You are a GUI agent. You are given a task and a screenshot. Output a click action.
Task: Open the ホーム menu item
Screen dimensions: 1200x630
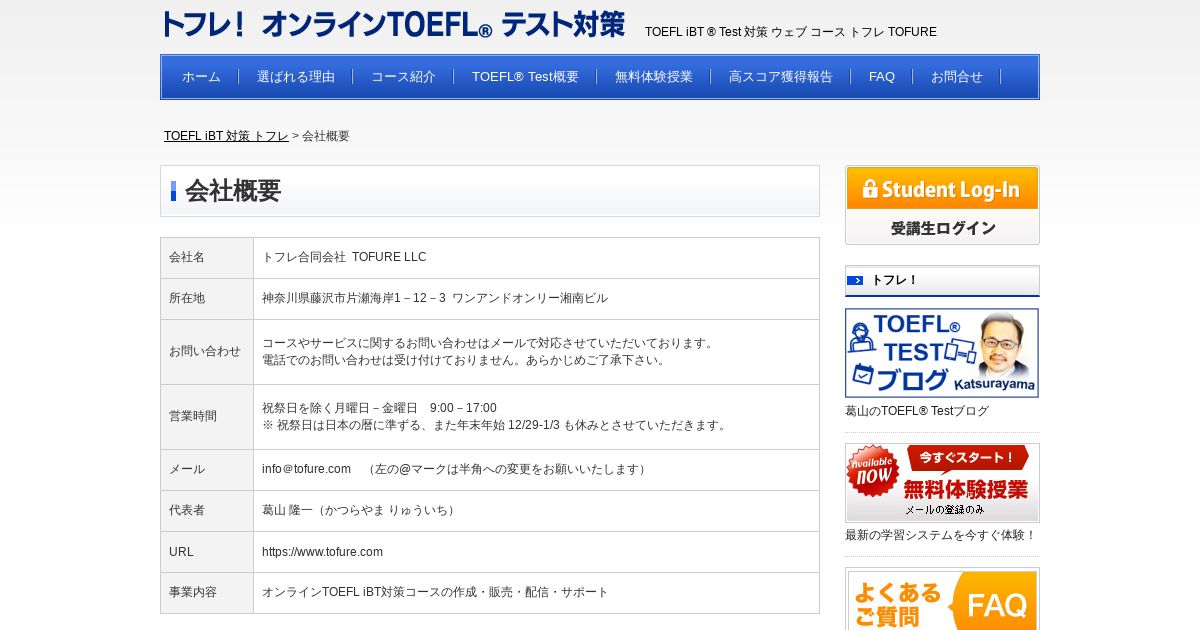click(201, 77)
